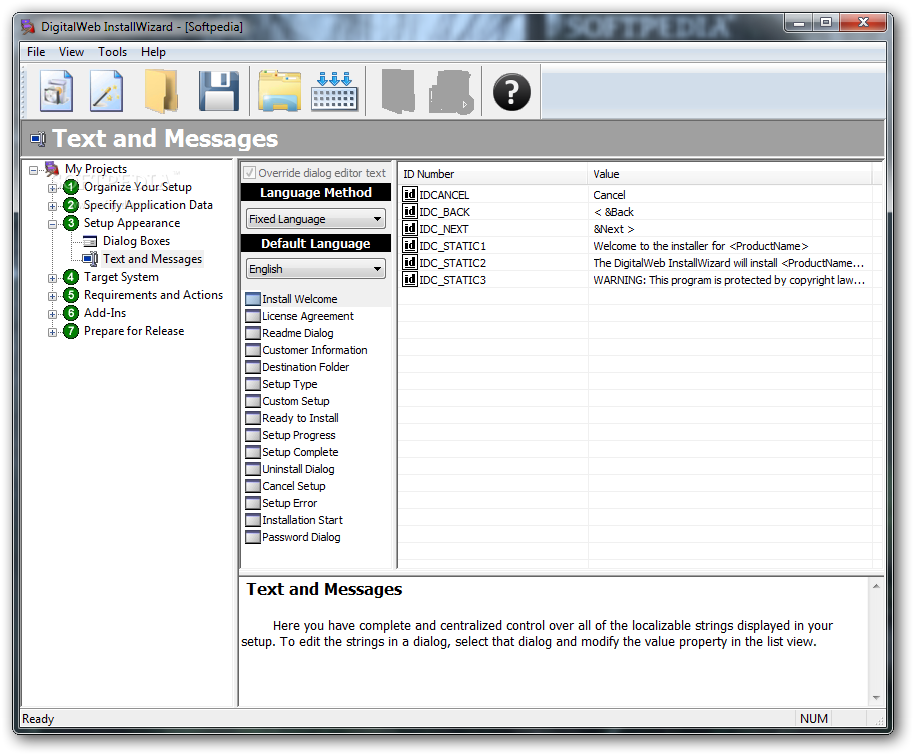914x755 pixels.
Task: Click green step 5 icon in tree
Action: (x=71, y=295)
